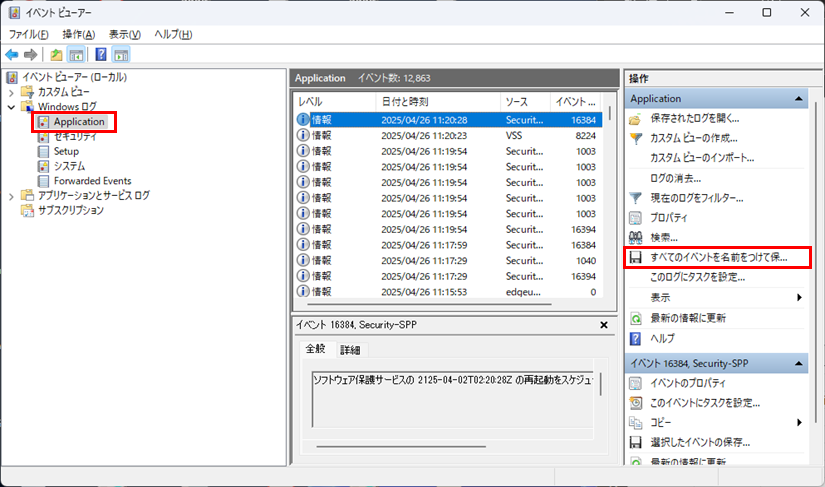Expand the コピー submenu arrow

coord(799,423)
